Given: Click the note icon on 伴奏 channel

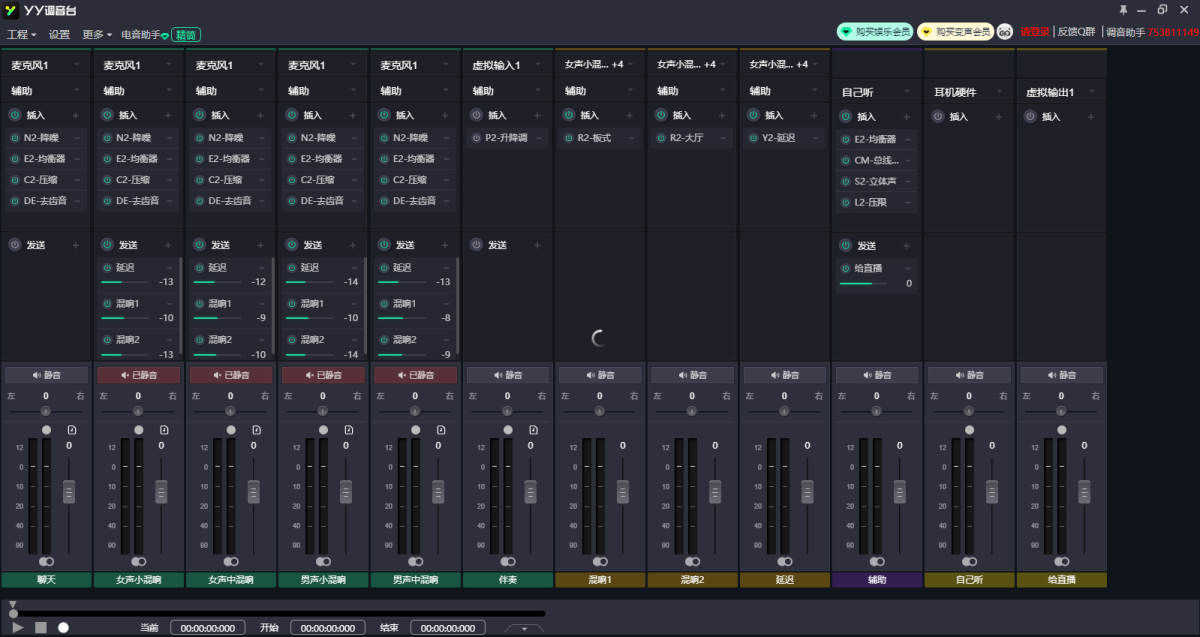Looking at the screenshot, I should (535, 430).
